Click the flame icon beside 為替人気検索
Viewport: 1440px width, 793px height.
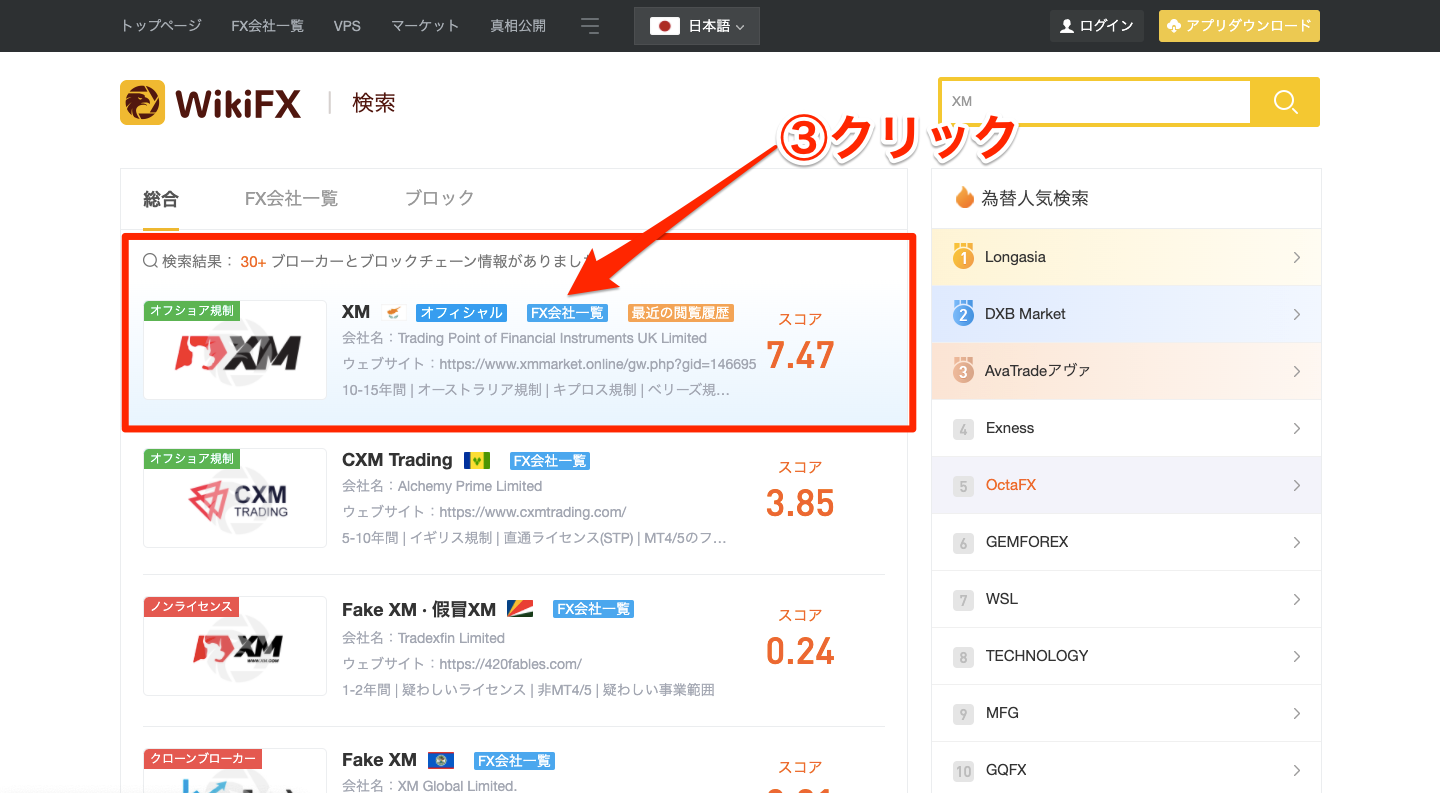click(964, 197)
